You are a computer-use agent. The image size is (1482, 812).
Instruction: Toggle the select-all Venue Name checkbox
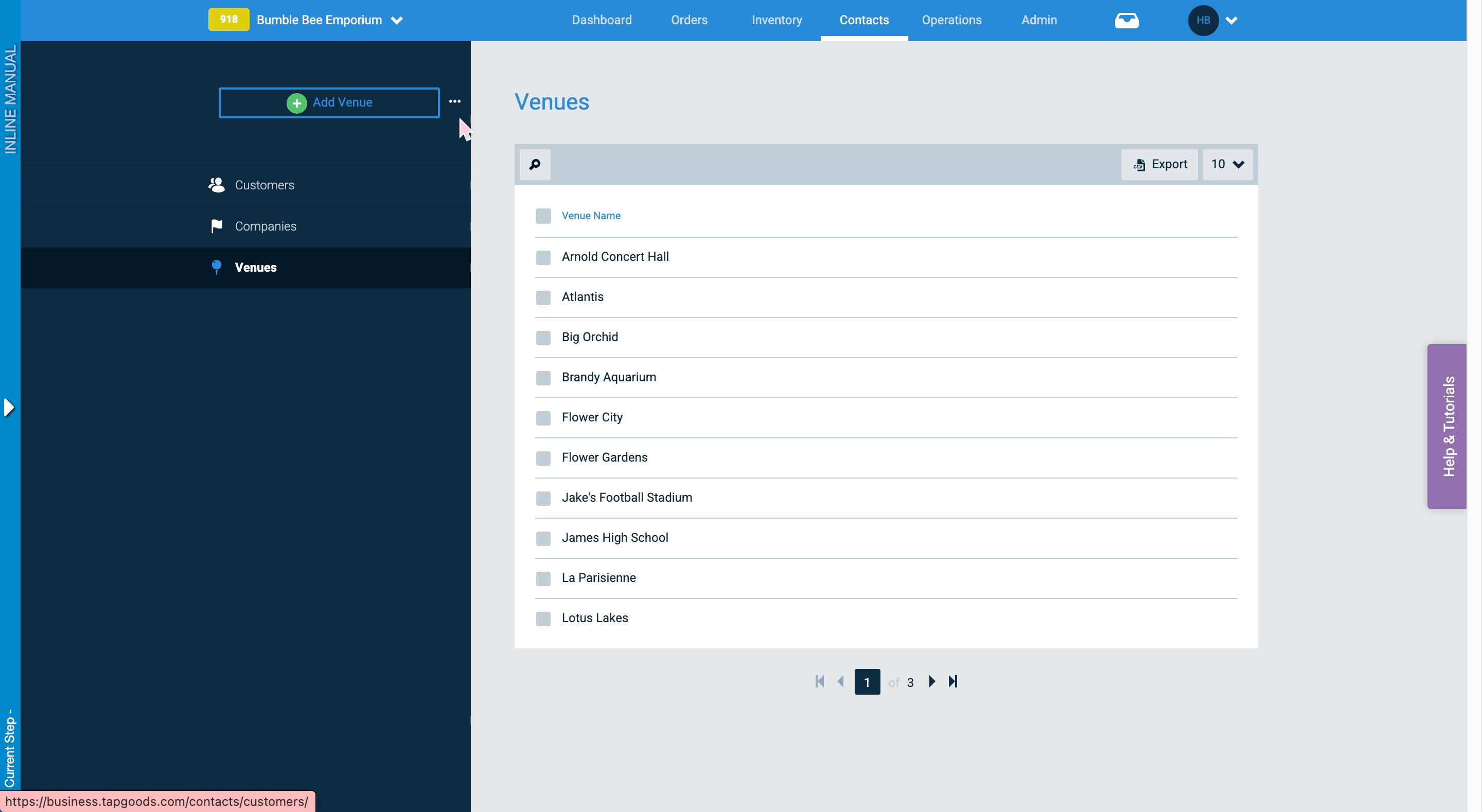click(543, 216)
